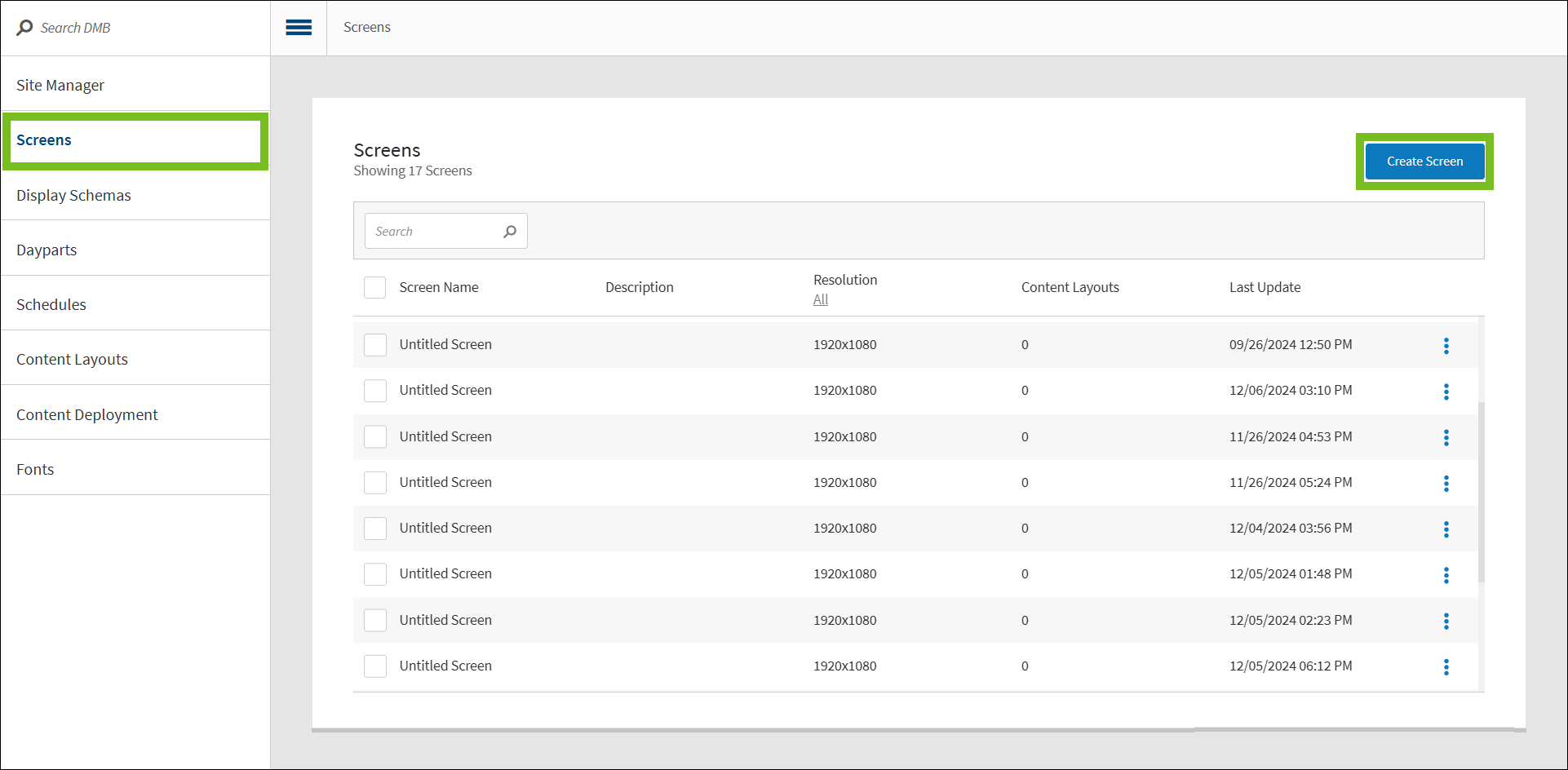Click the vertical scrollbar of the screens table
Image resolution: width=1568 pixels, height=770 pixels.
click(x=1481, y=489)
